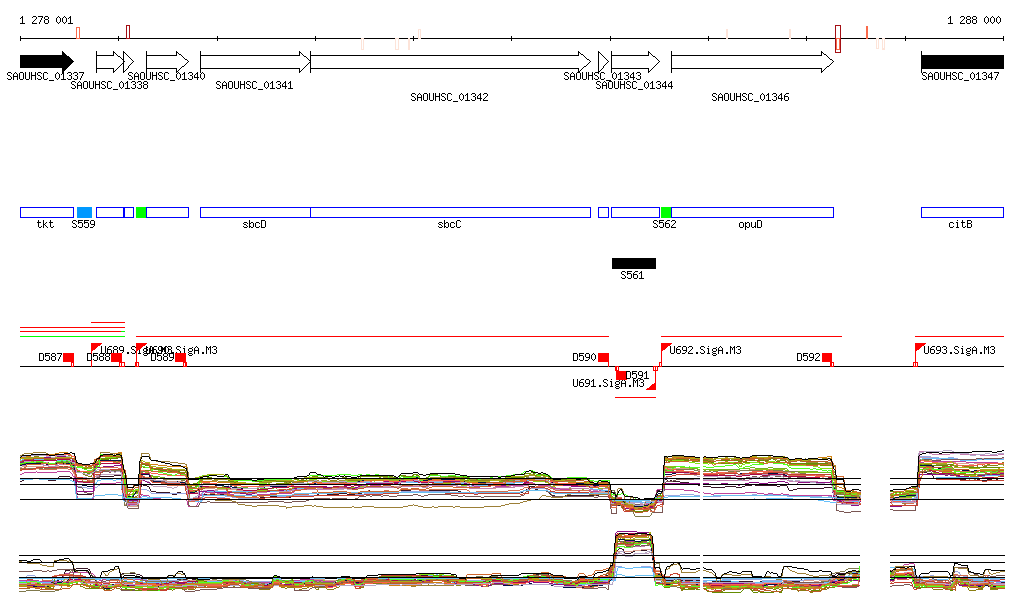Click the D590 red terminator marker

tap(603, 358)
